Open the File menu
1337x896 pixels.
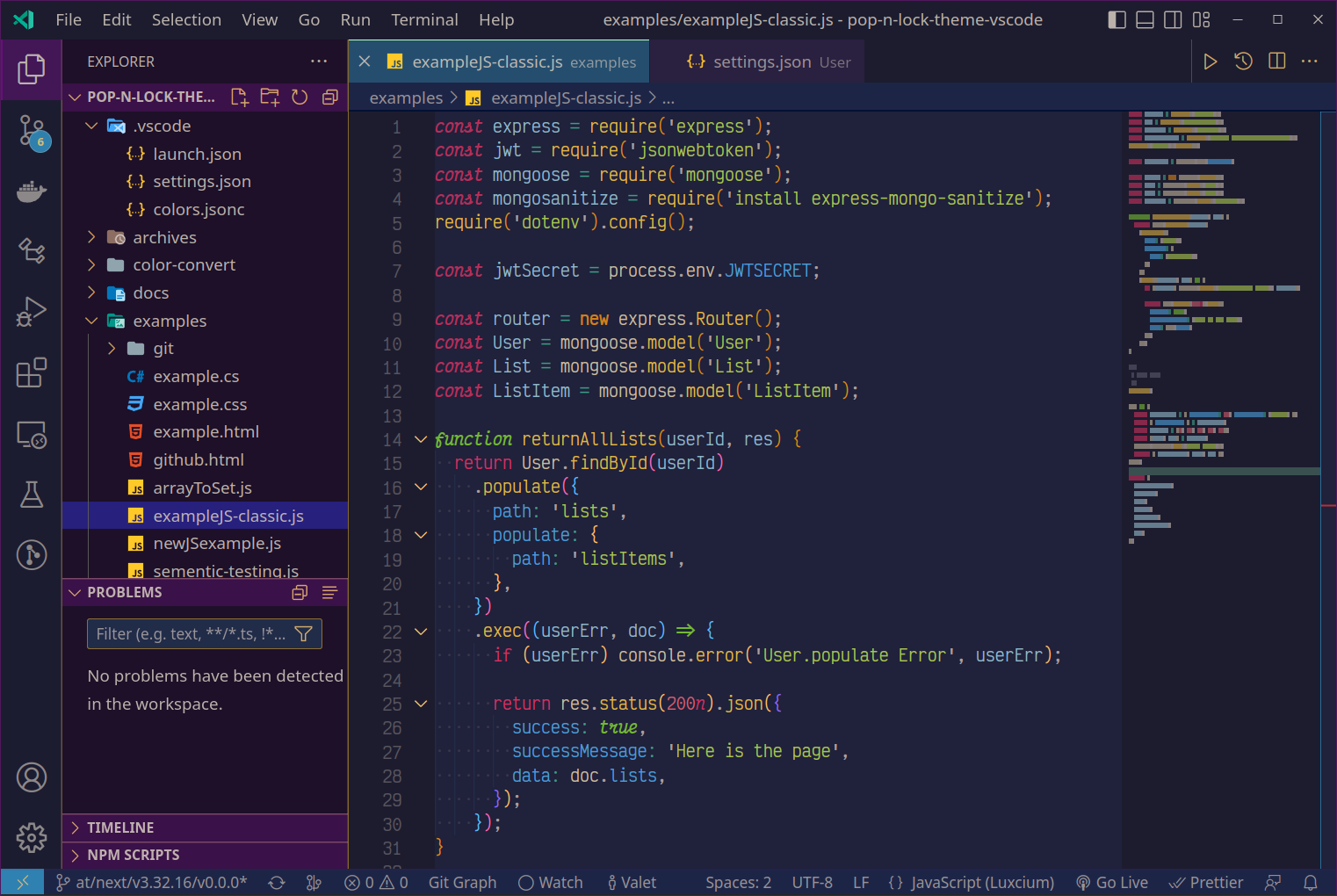click(x=69, y=19)
